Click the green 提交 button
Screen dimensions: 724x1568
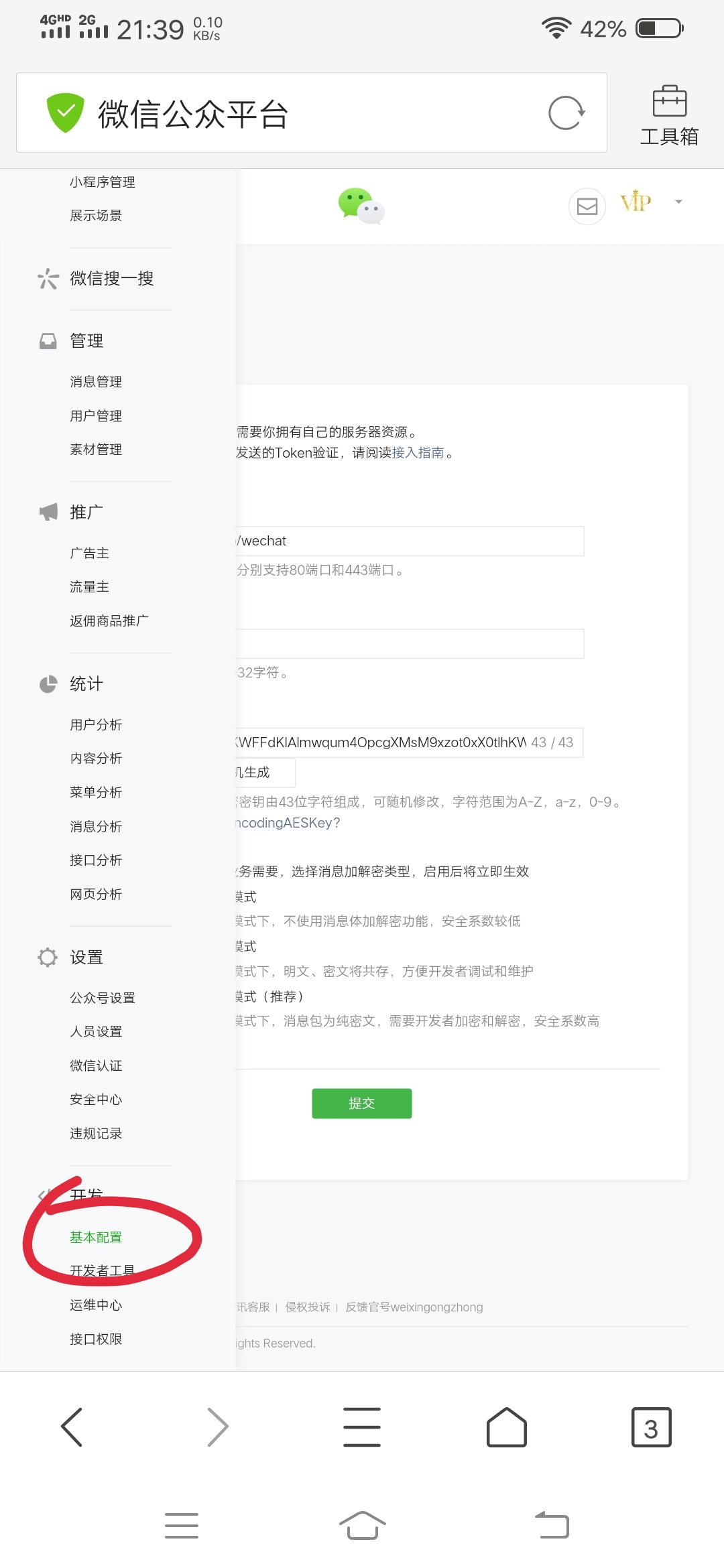click(x=362, y=1104)
